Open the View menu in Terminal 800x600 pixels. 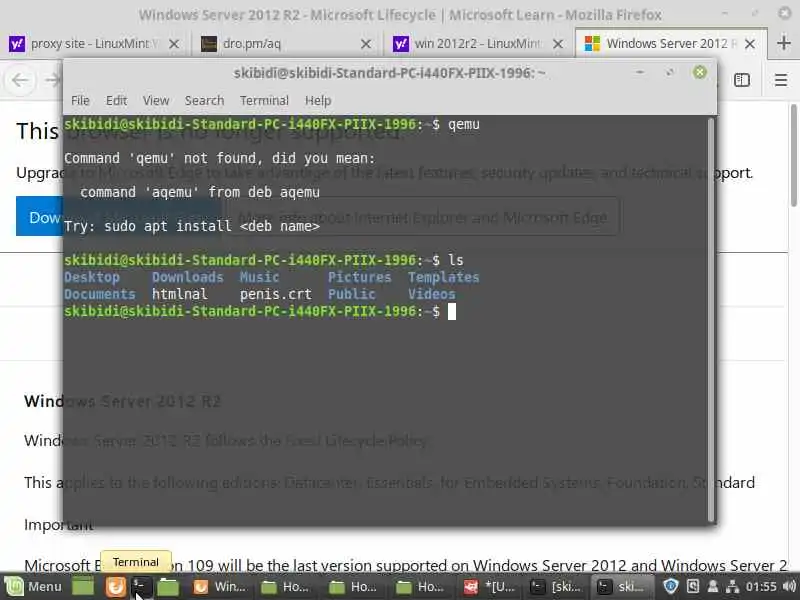(156, 101)
